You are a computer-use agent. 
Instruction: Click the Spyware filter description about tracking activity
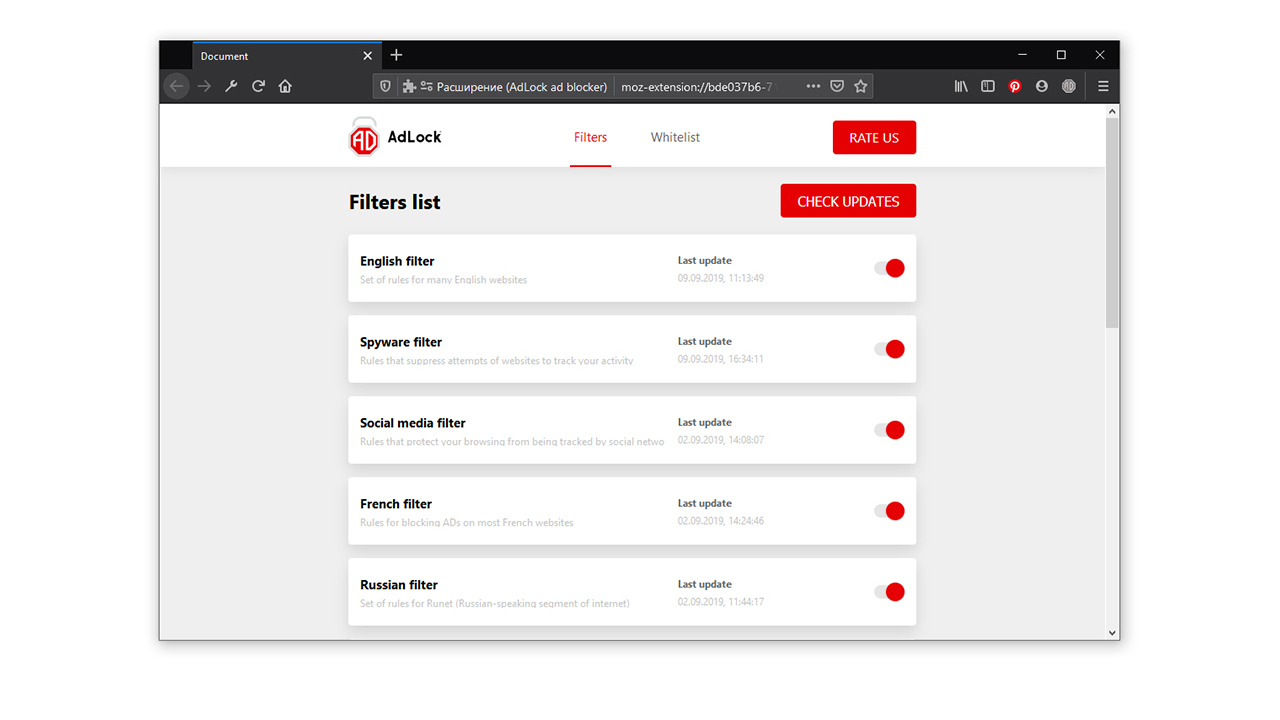coord(497,361)
